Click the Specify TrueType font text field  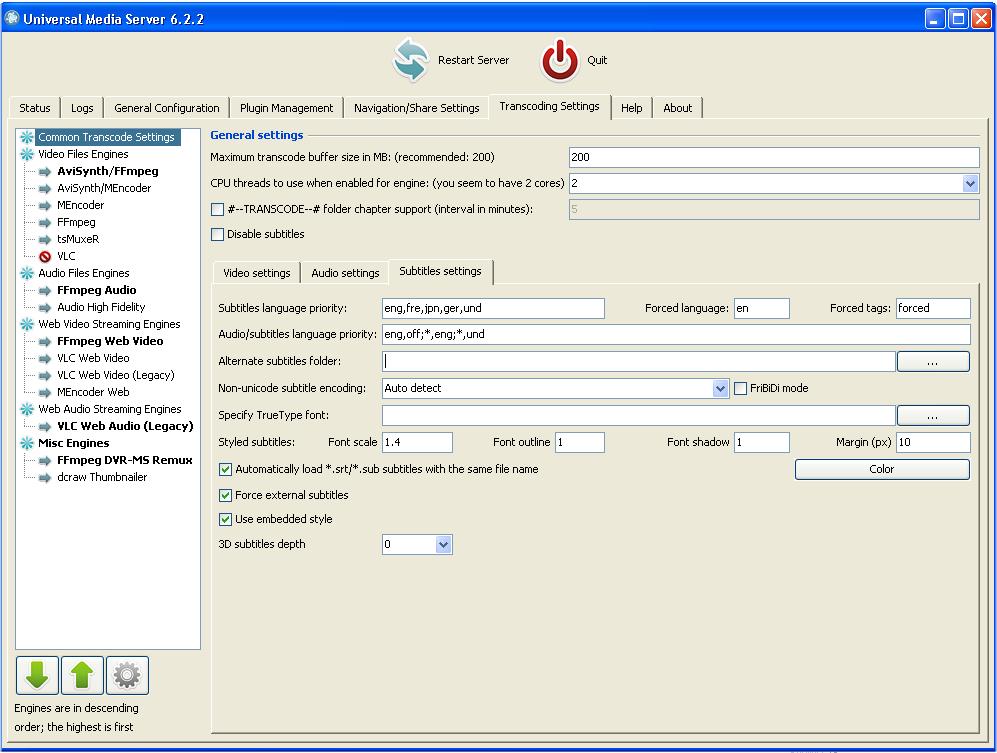coord(638,415)
